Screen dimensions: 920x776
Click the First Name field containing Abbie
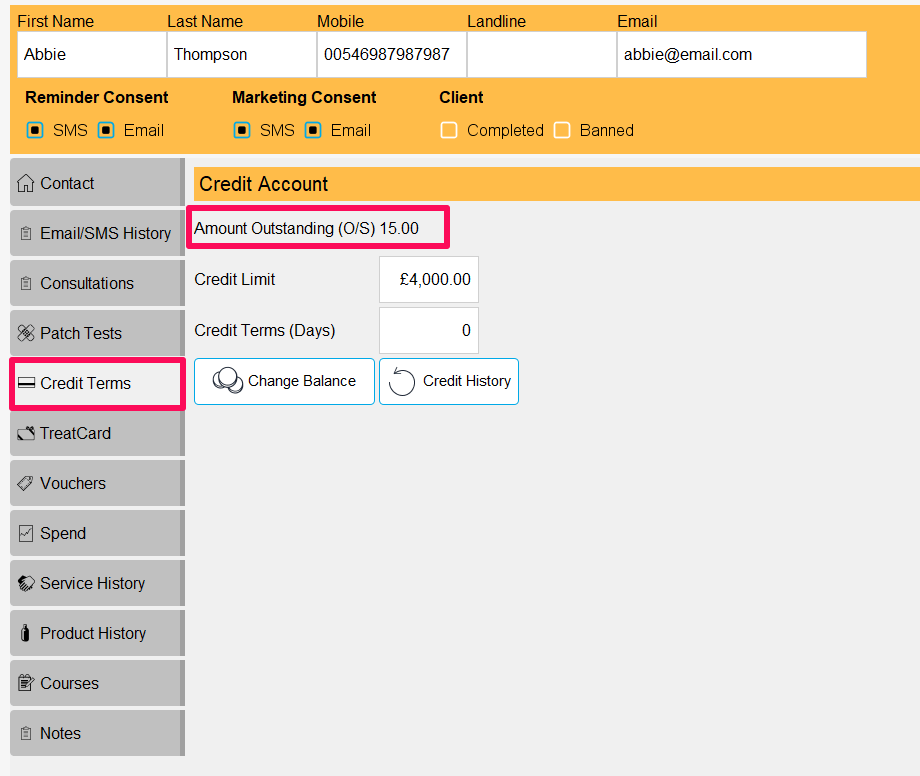(x=92, y=55)
